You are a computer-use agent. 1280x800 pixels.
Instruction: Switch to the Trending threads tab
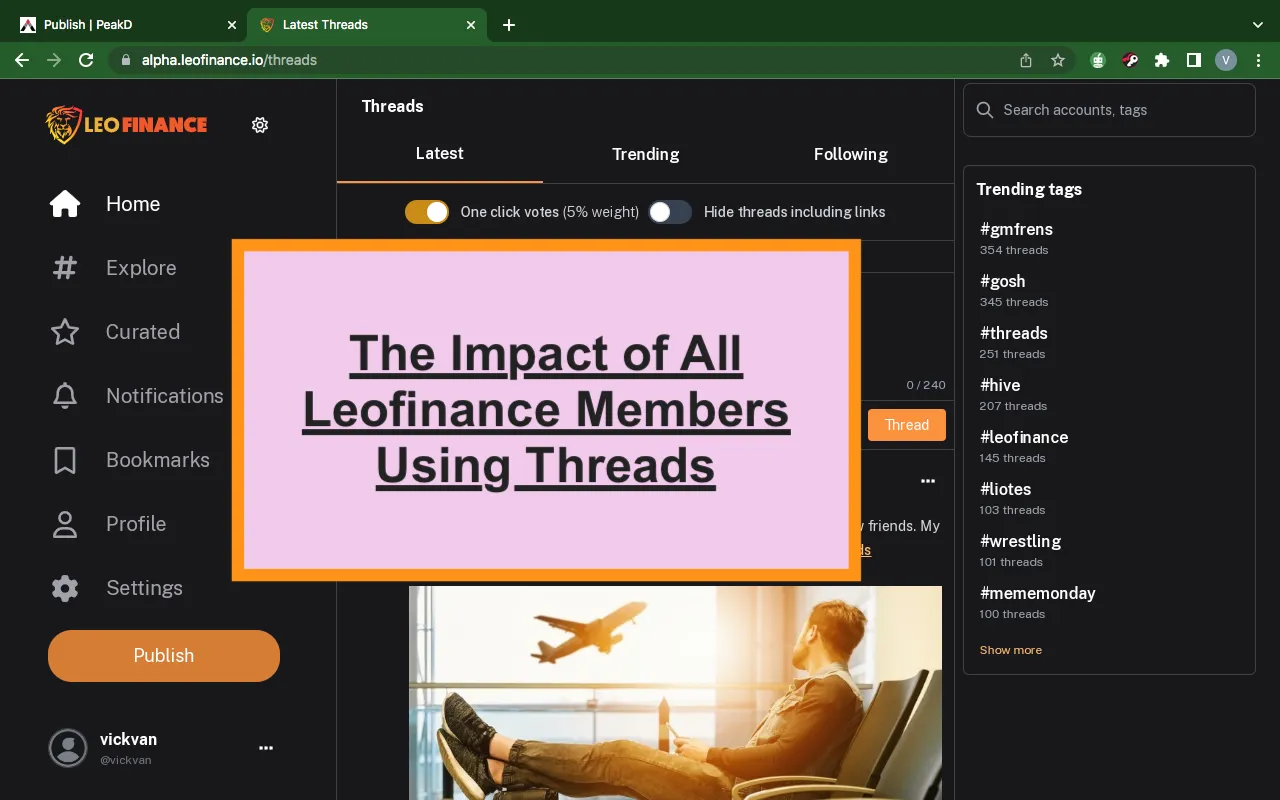click(646, 154)
